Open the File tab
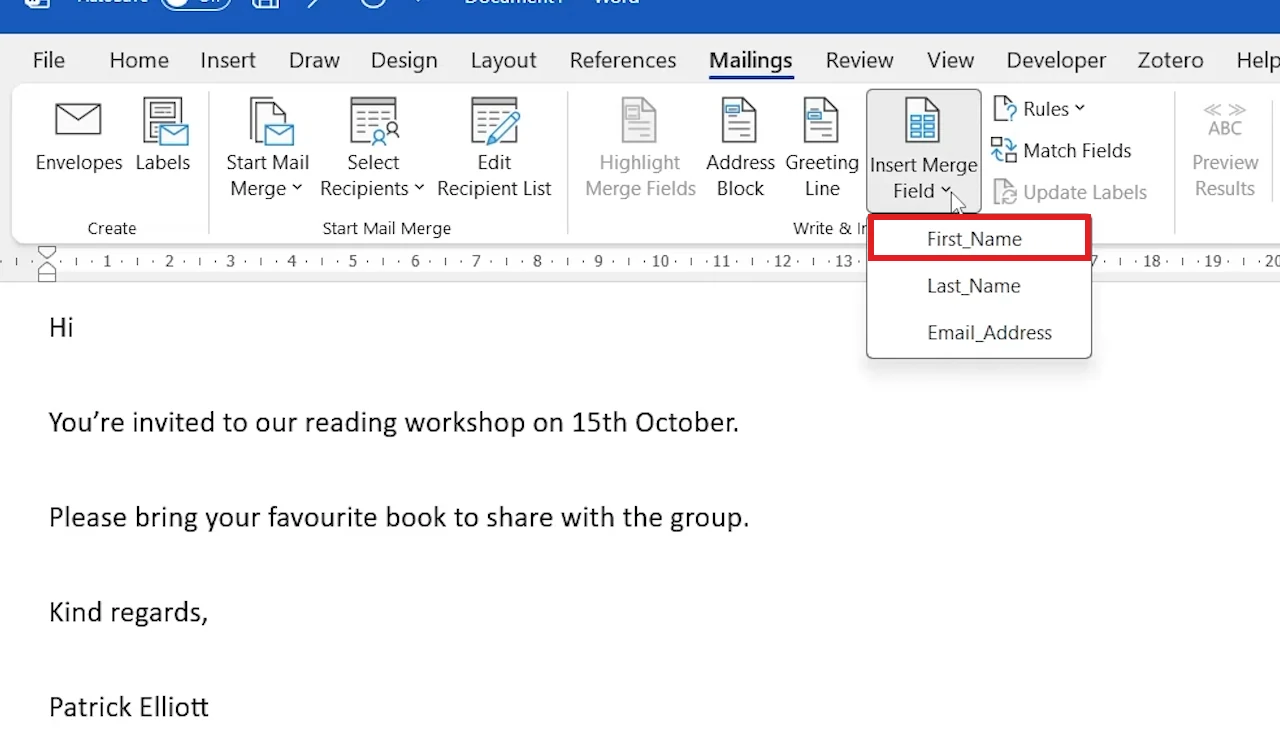 point(49,60)
